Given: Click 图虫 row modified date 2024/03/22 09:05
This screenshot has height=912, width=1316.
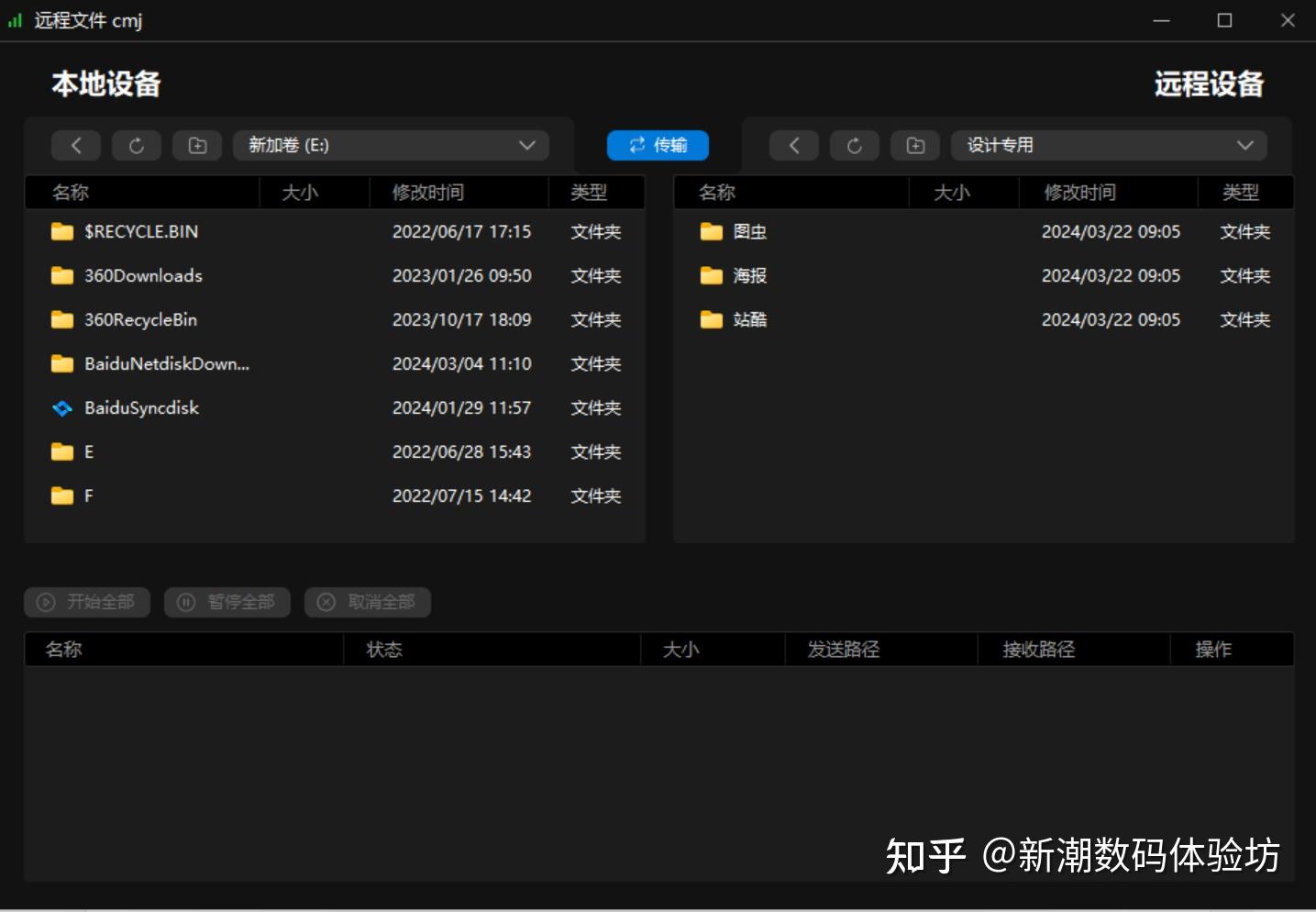Looking at the screenshot, I should pyautogui.click(x=1111, y=231).
